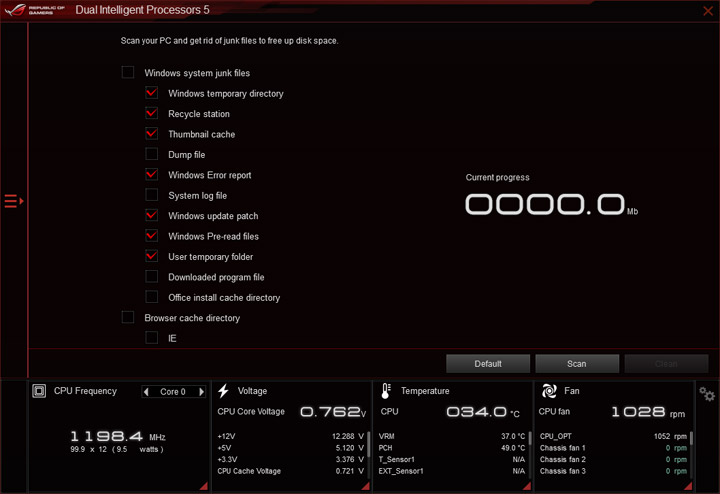Image resolution: width=720 pixels, height=494 pixels.
Task: Uncheck Windows update patch
Action: (x=152, y=216)
